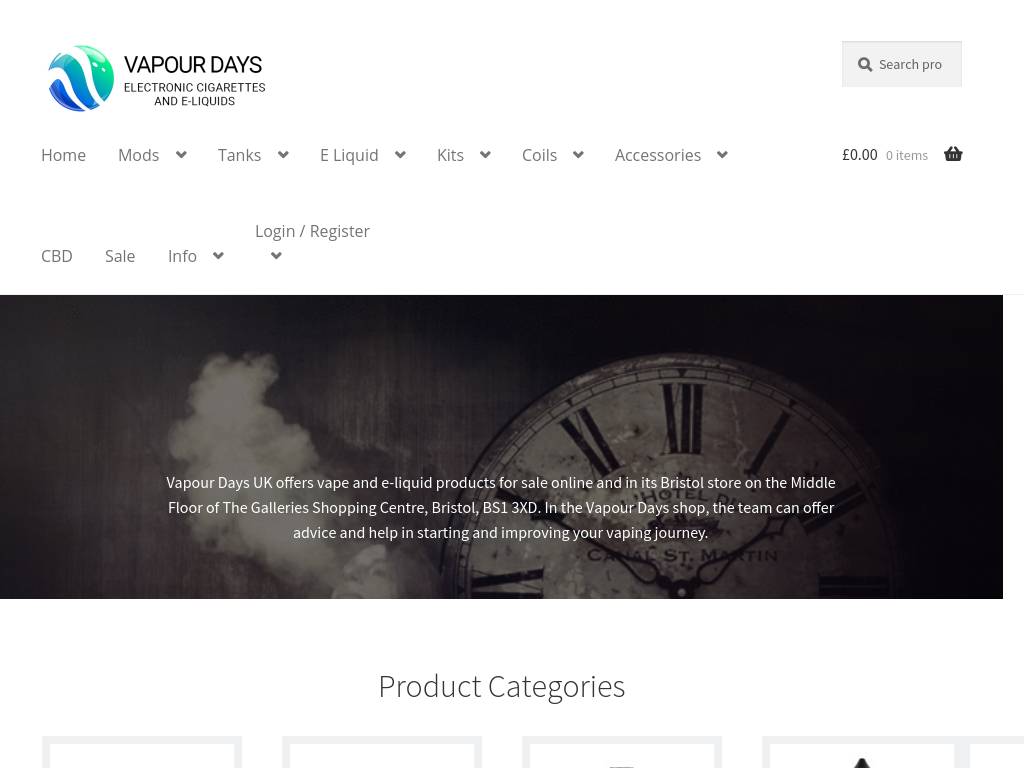This screenshot has width=1024, height=768.
Task: Expand the Info menu chevron
Action: click(218, 255)
